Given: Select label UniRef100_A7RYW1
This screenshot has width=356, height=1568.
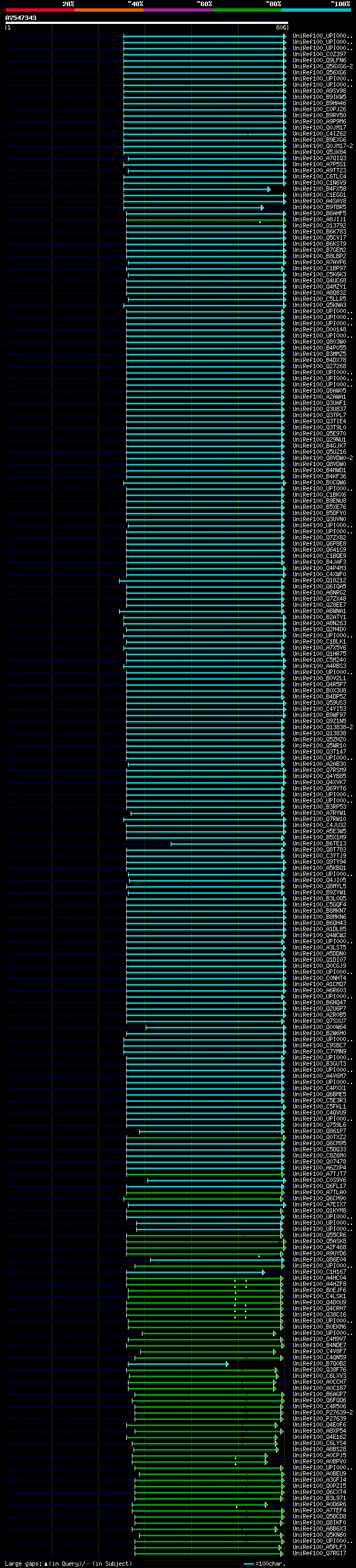Looking at the screenshot, I should [x=319, y=813].
